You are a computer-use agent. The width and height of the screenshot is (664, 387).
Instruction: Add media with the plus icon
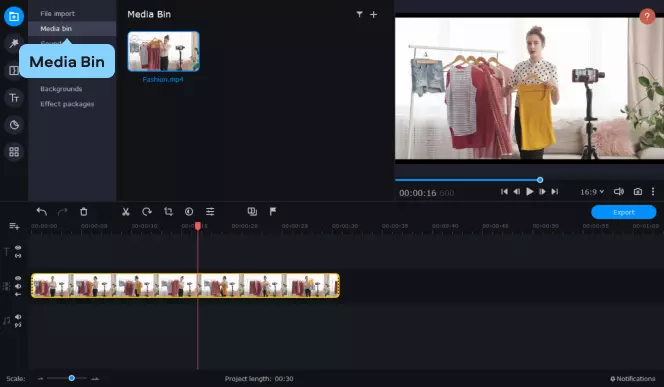pyautogui.click(x=374, y=14)
